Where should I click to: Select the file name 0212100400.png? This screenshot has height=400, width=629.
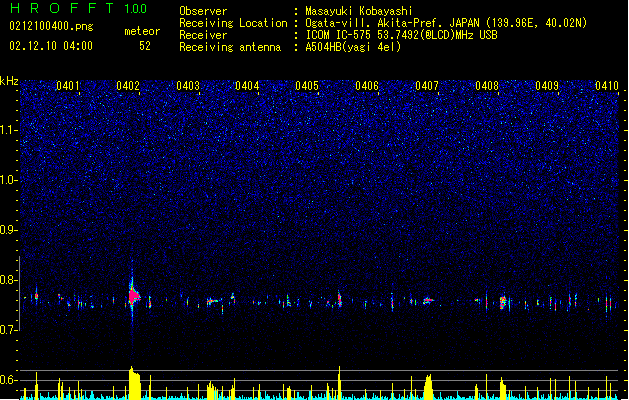coord(51,26)
